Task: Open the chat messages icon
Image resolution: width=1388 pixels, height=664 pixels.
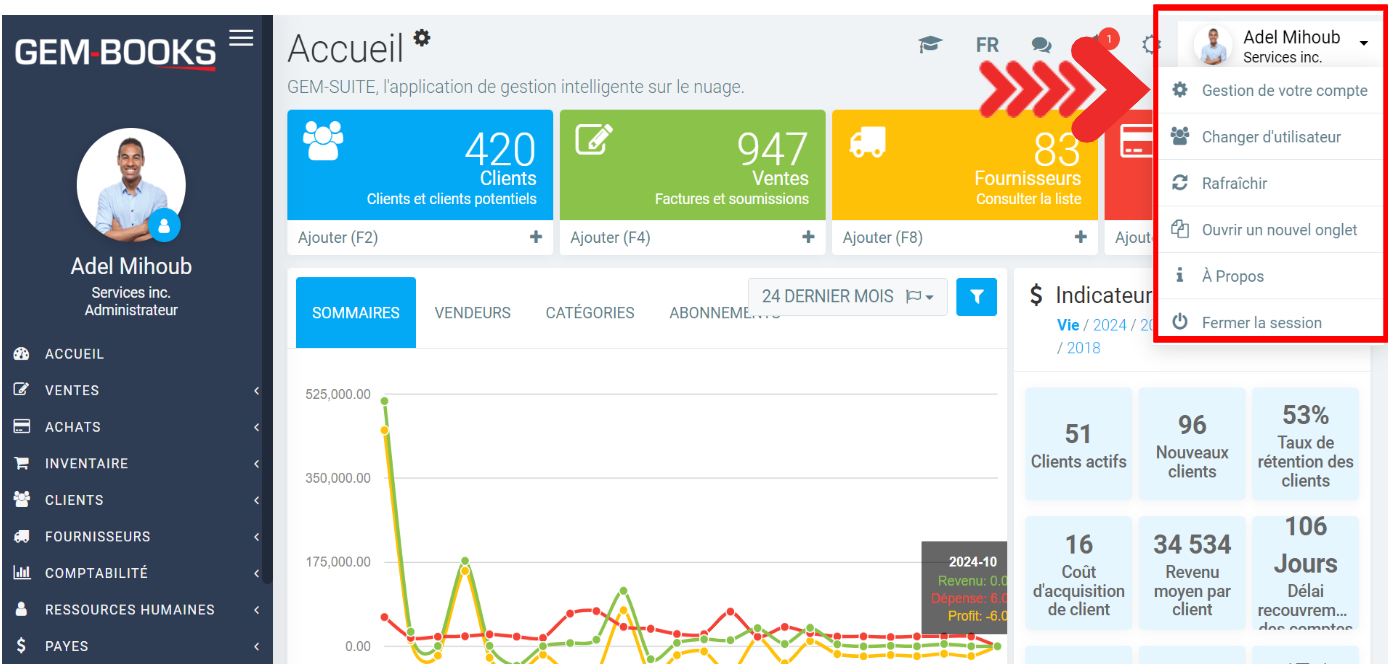Action: [x=1041, y=45]
